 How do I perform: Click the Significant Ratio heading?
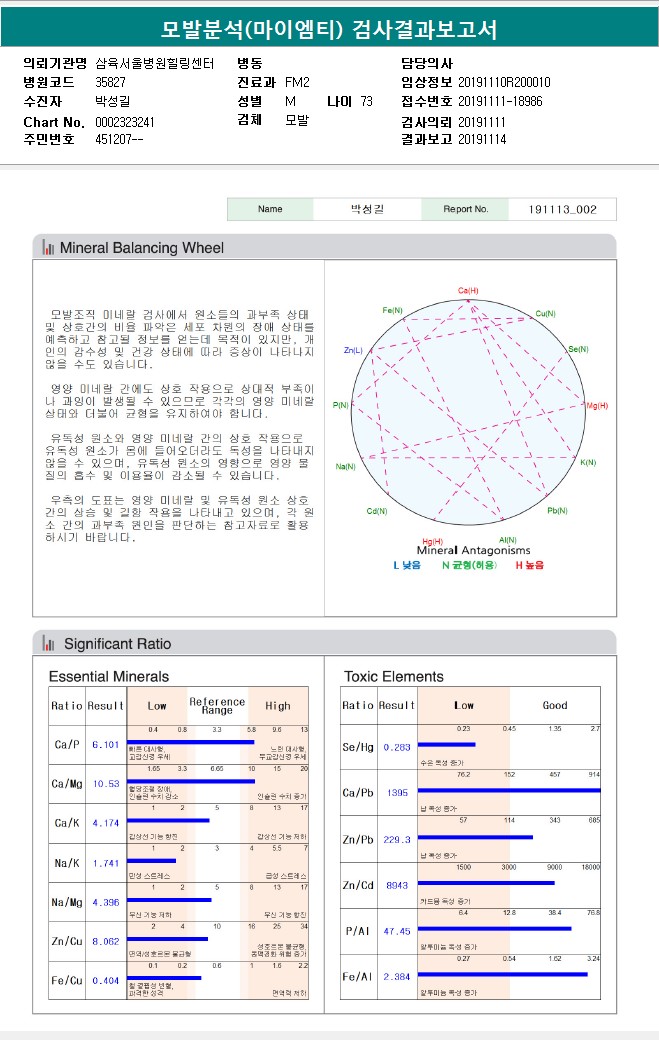pos(117,643)
